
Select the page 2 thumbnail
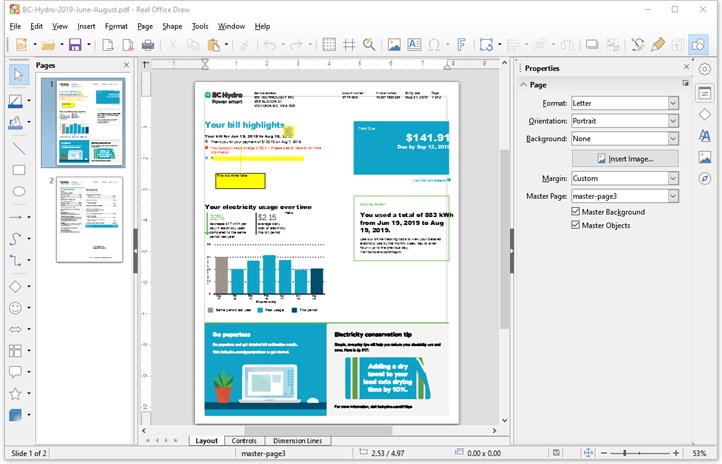click(89, 220)
